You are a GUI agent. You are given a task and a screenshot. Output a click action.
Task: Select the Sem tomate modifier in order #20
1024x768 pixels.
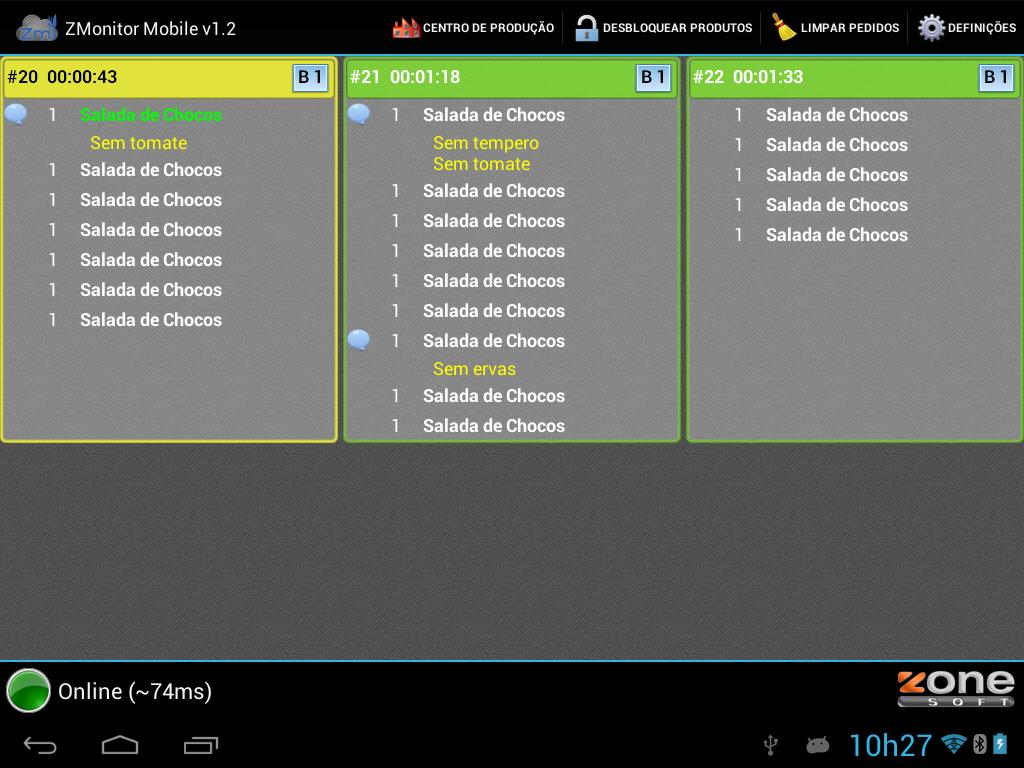pos(138,143)
